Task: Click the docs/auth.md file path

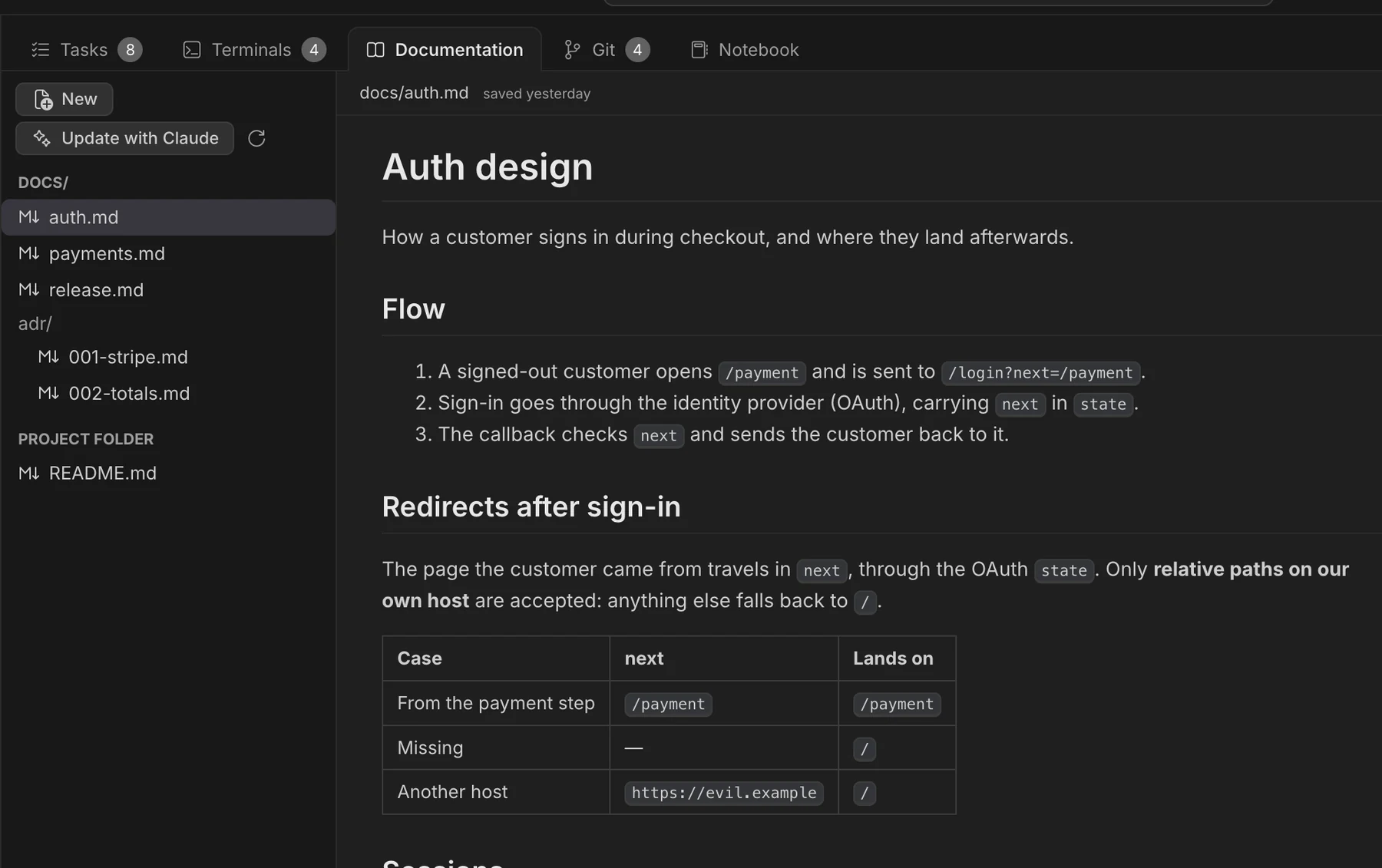Action: point(414,93)
